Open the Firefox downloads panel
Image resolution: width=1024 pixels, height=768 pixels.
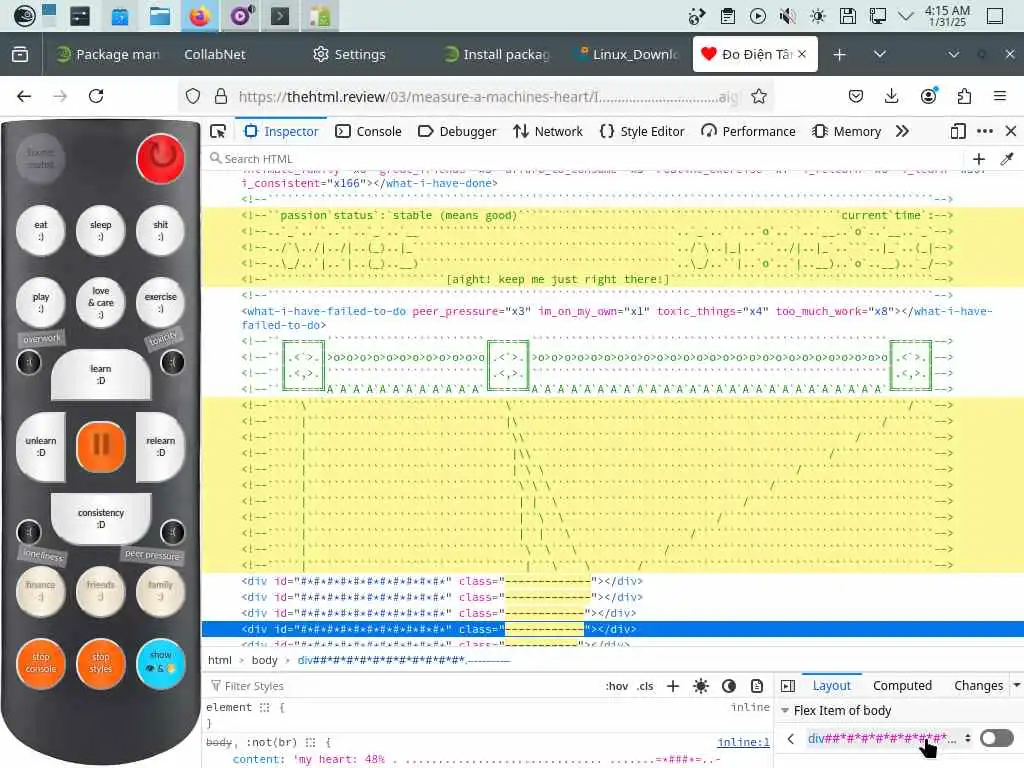(x=891, y=97)
